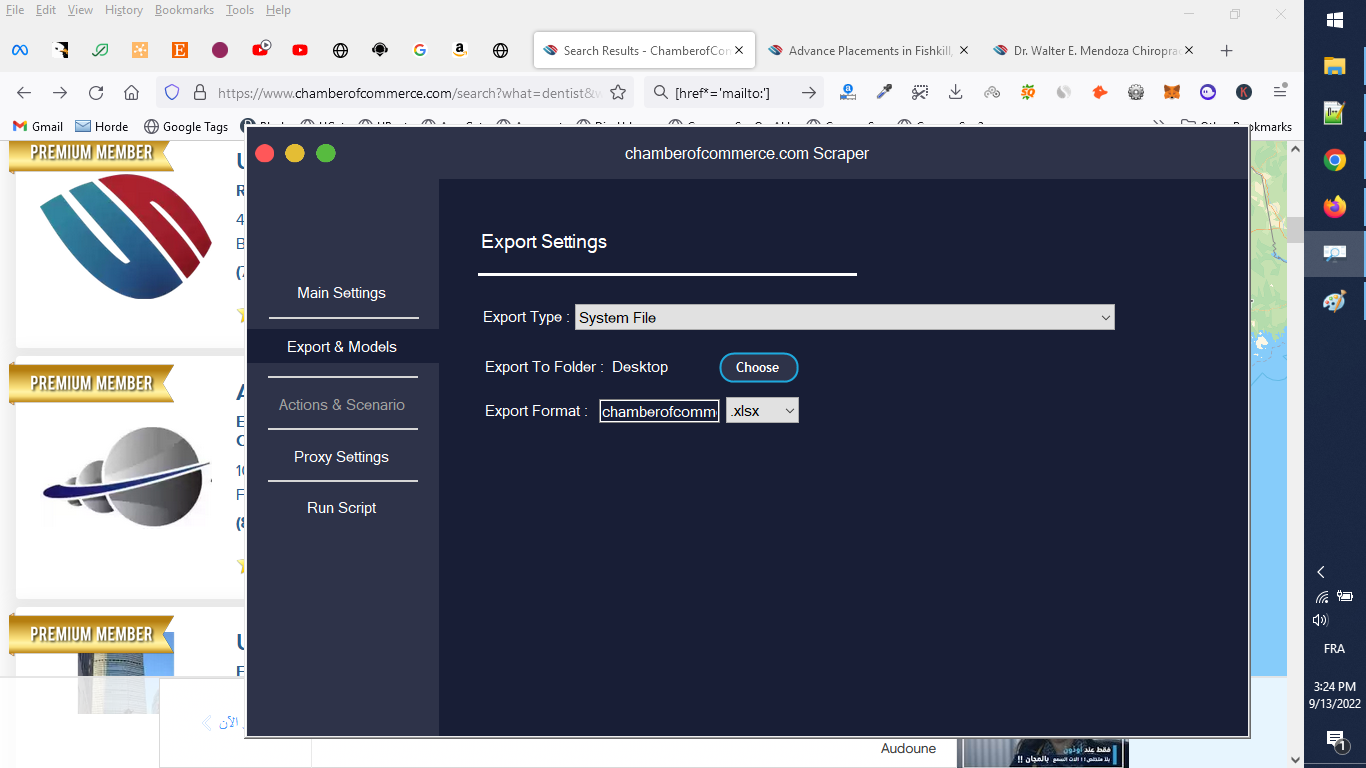This screenshot has height=768, width=1366.
Task: Open the Help menu in Firefox
Action: point(278,10)
